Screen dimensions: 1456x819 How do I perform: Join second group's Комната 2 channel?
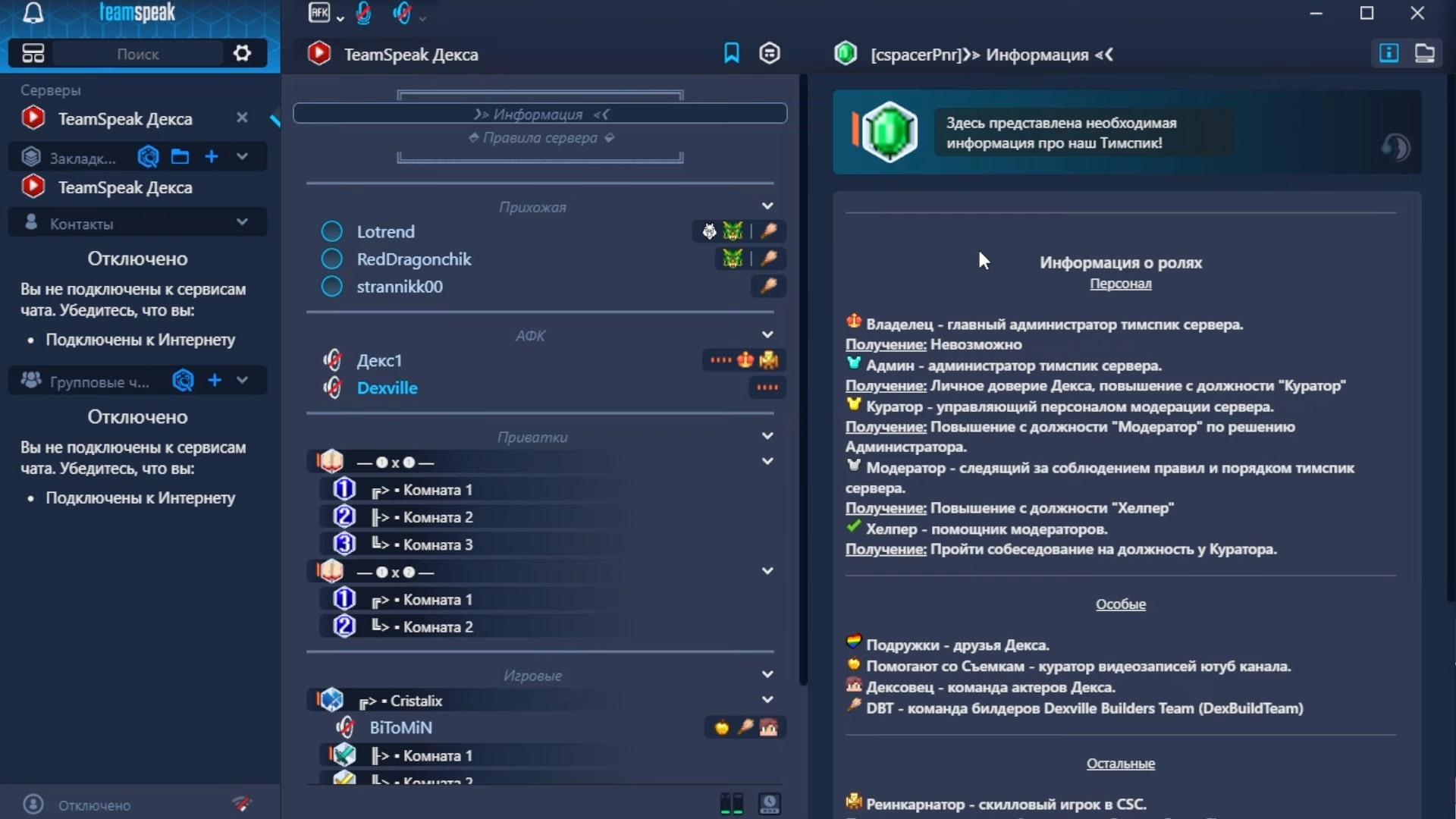coord(437,626)
